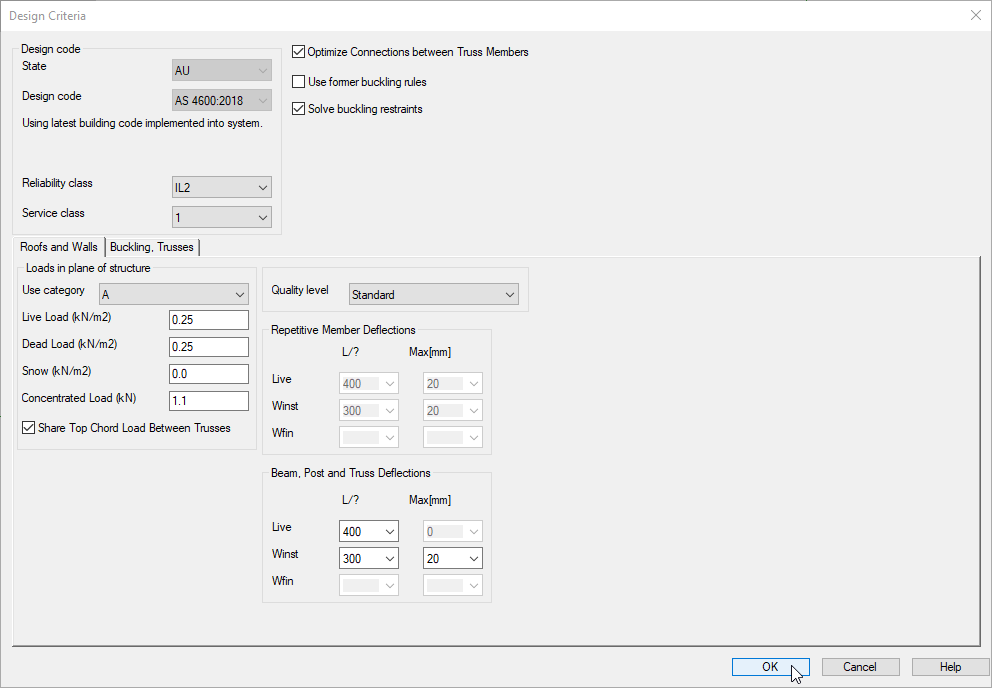The width and height of the screenshot is (992, 688).
Task: Expand the Quality level dropdown
Action: [x=433, y=295]
